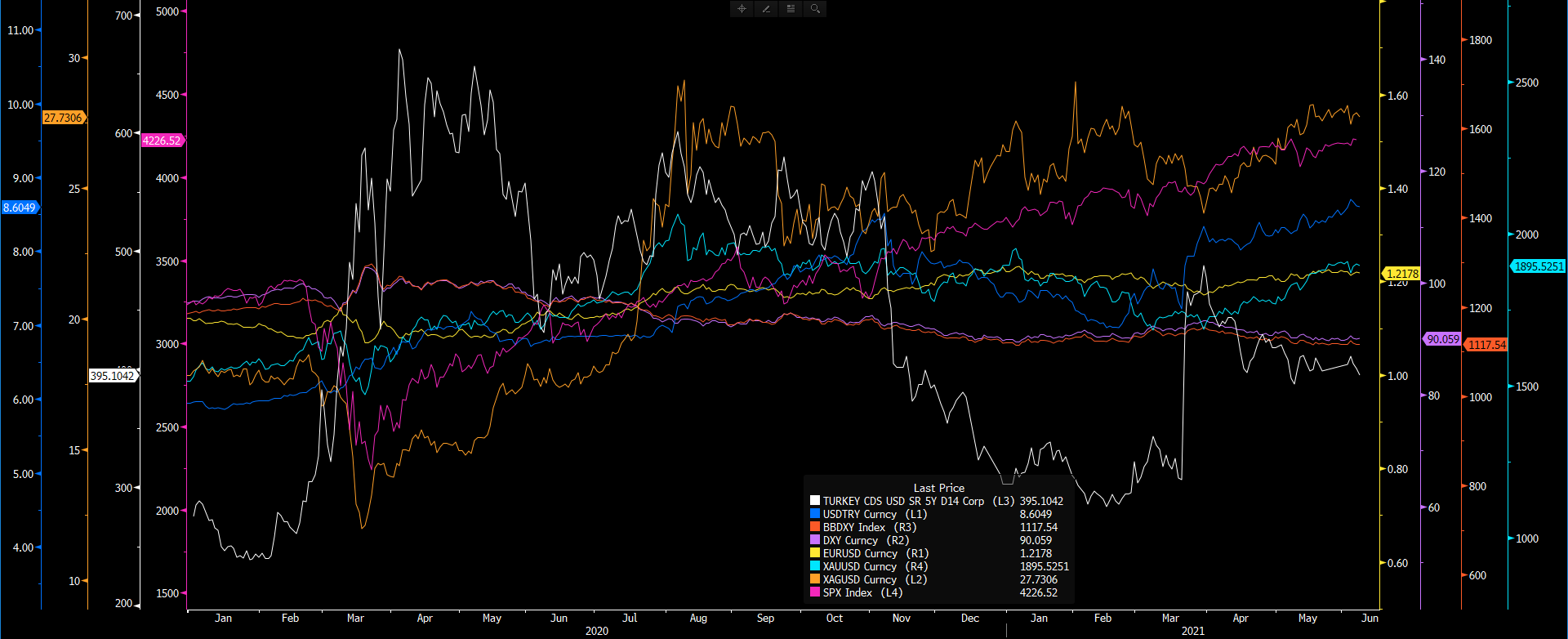Click the magenta SPX Index legend swatch
The width and height of the screenshot is (1568, 639).
point(815,592)
